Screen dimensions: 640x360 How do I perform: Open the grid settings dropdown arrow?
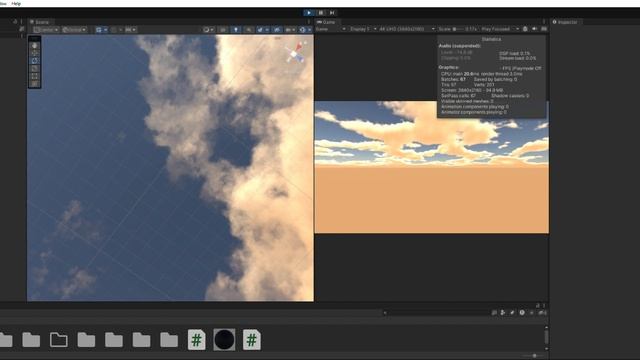[x=106, y=30]
